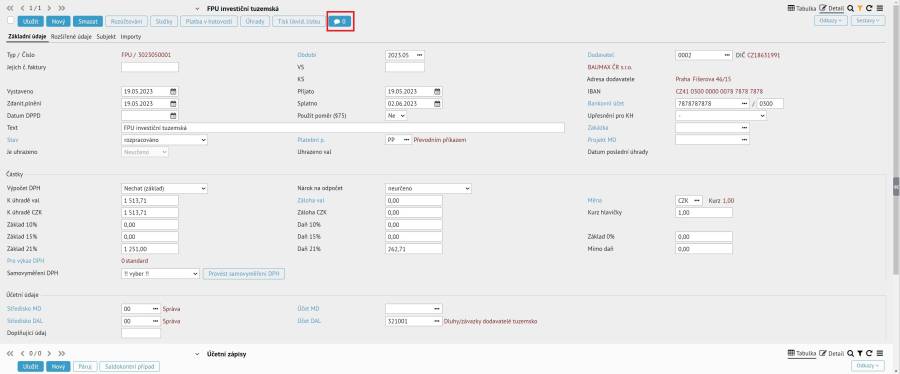Open calendar picker for Vystaveno date
The height and width of the screenshot is (374, 900).
173,91
